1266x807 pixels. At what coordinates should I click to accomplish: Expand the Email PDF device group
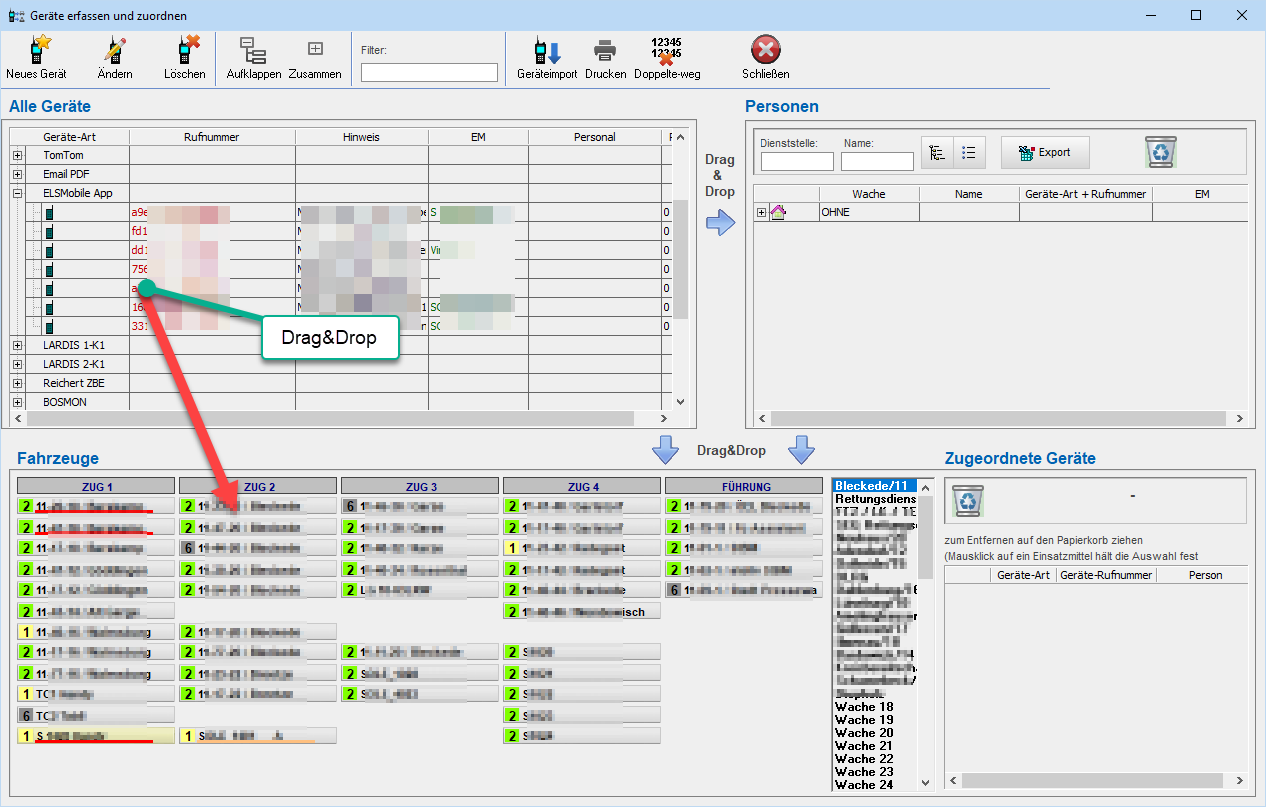[17, 174]
